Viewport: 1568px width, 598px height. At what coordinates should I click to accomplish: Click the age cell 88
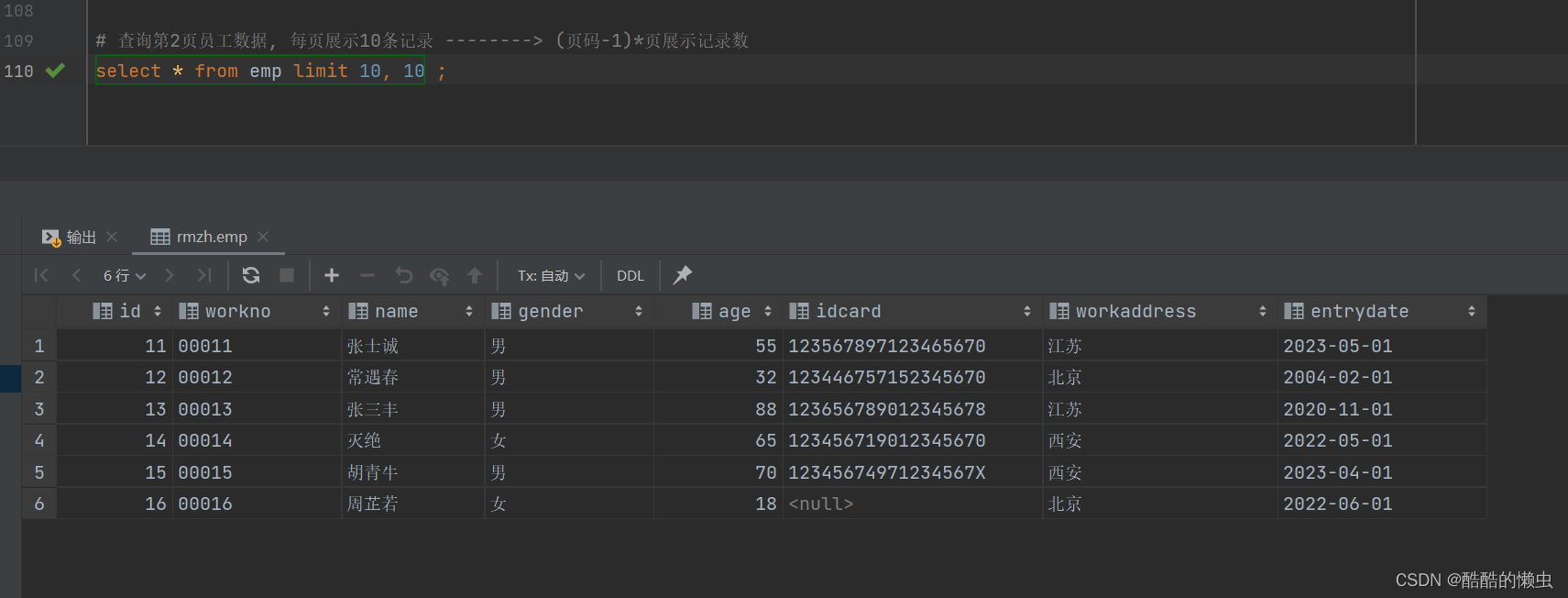coord(718,409)
